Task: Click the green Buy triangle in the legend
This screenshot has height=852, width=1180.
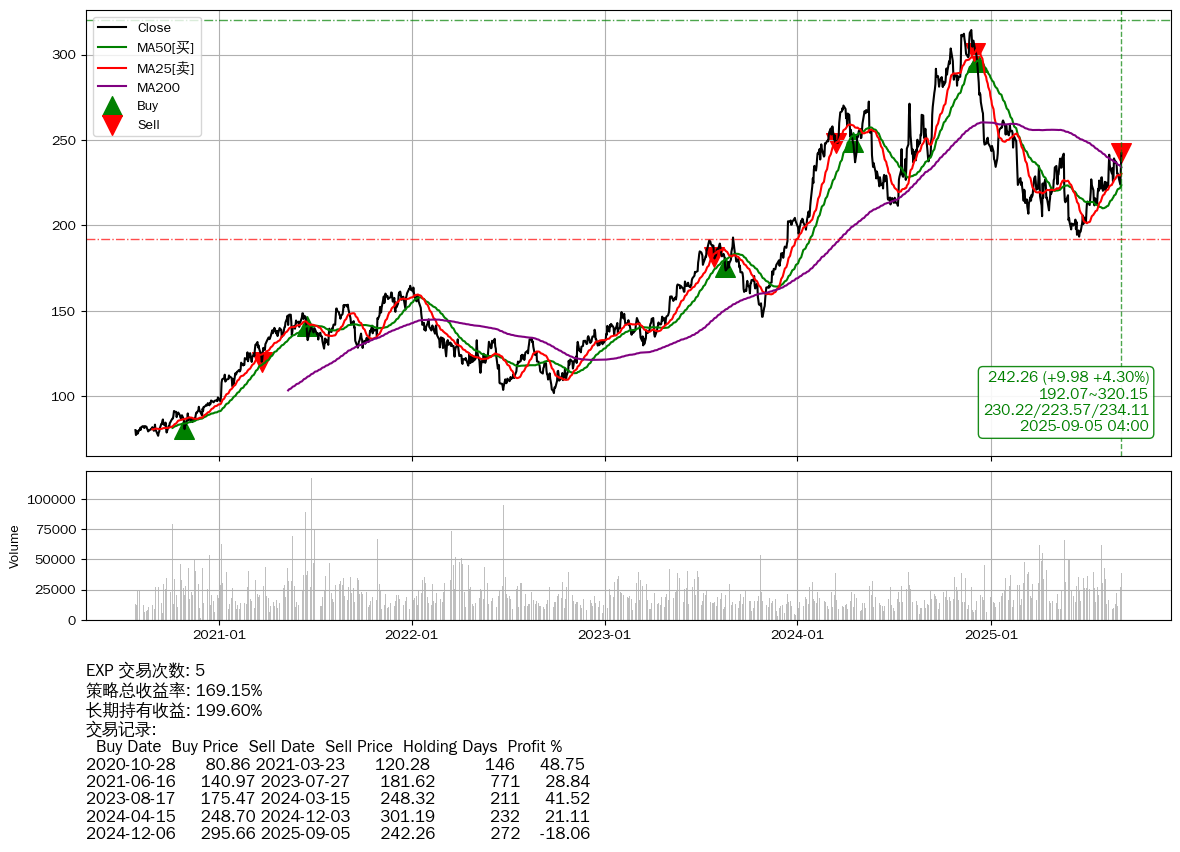Action: (x=113, y=106)
